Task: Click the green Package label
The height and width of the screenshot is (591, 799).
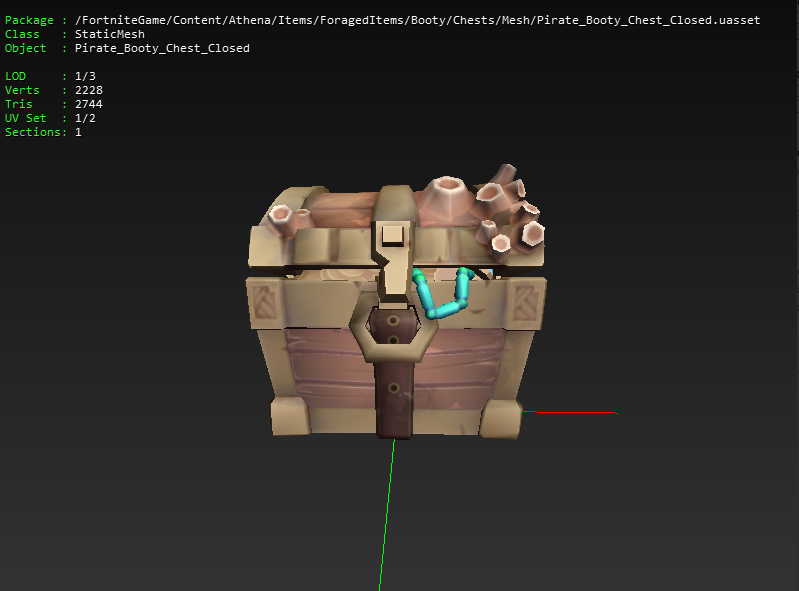Action: [29, 20]
